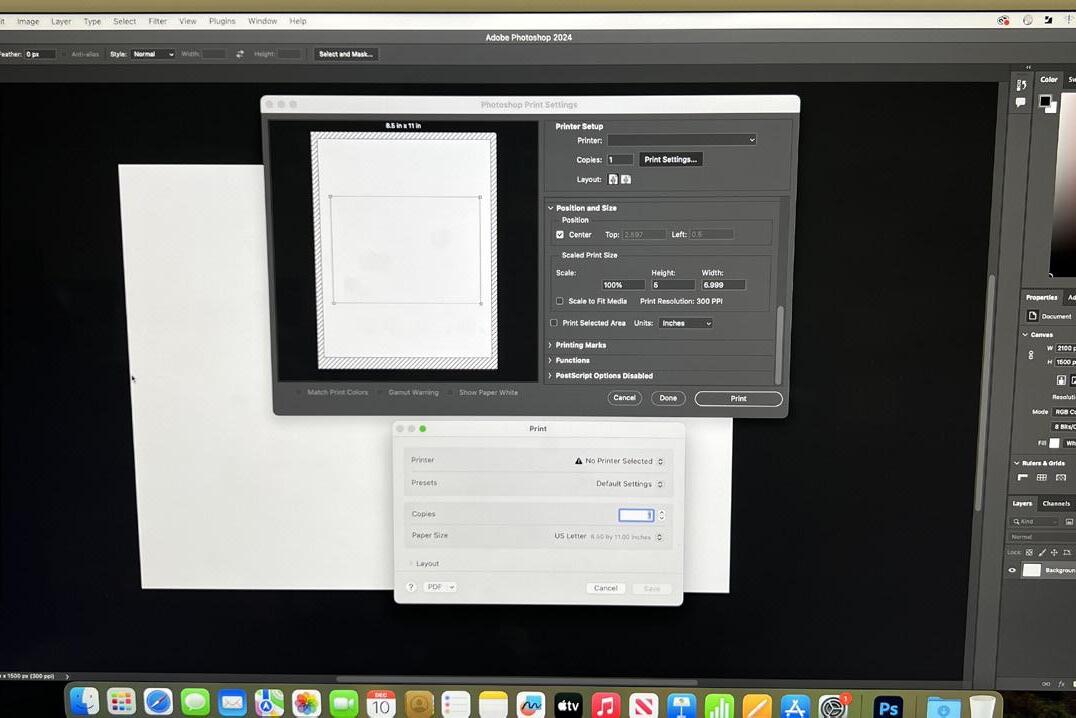Click the lock transparent pixels icon
This screenshot has width=1076, height=718.
click(x=1029, y=552)
